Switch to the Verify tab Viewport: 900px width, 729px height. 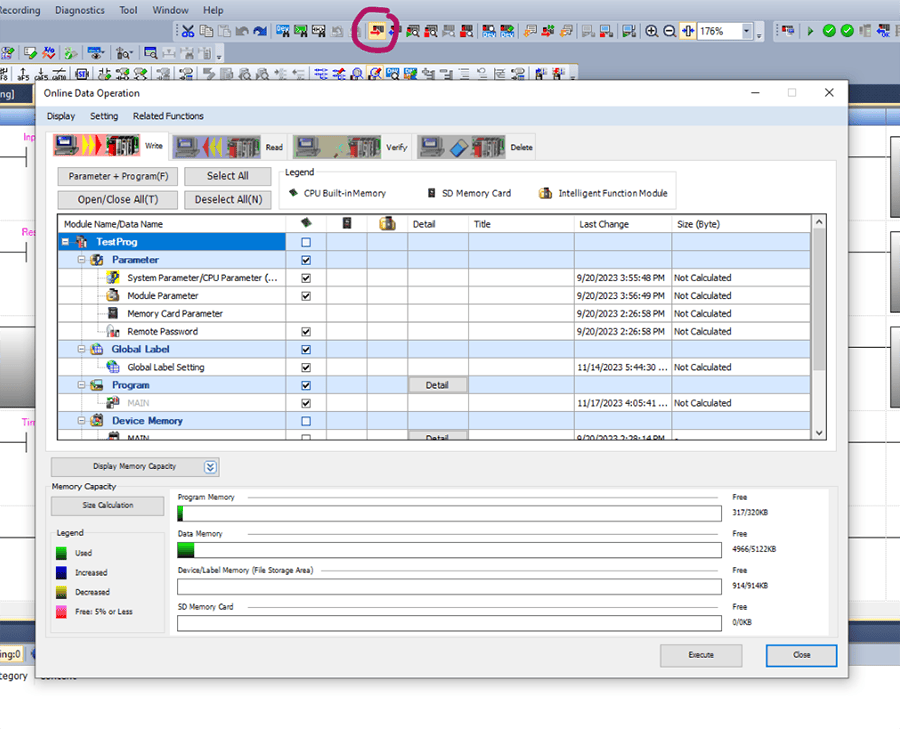pos(352,147)
